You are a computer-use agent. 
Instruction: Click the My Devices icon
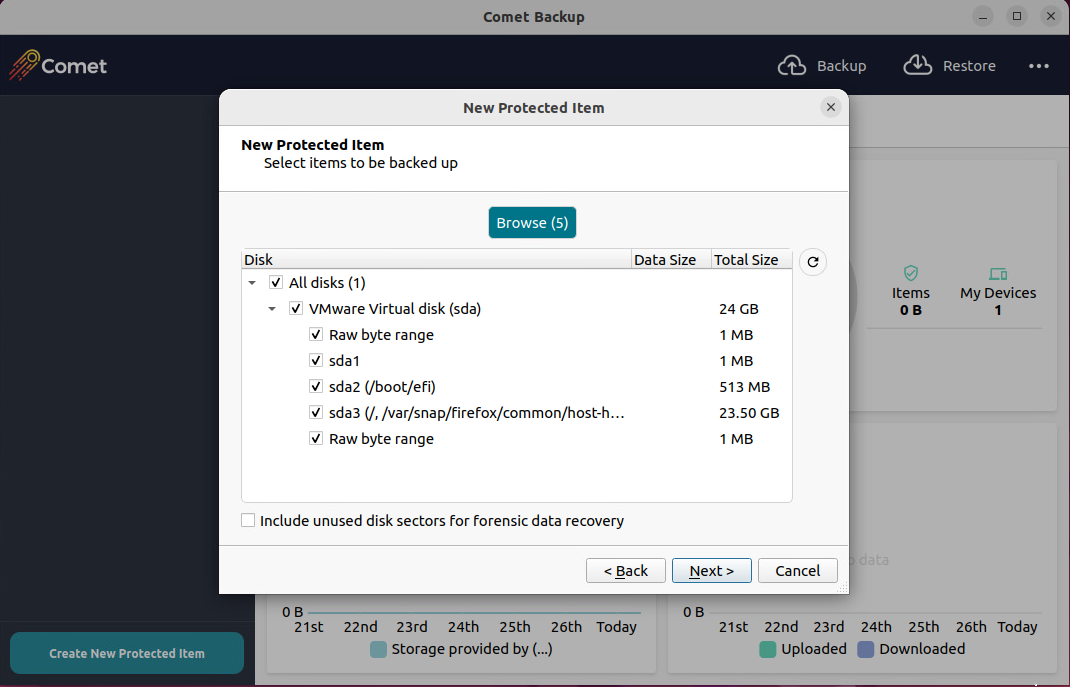click(x=997, y=273)
